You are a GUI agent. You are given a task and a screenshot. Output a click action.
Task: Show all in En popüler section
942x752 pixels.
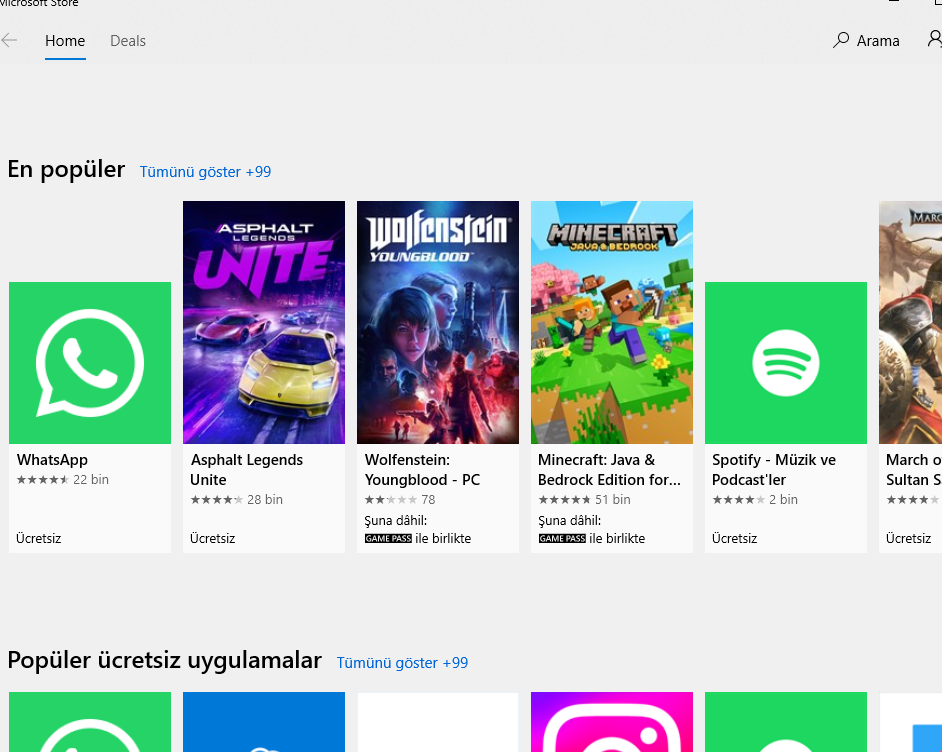point(205,172)
